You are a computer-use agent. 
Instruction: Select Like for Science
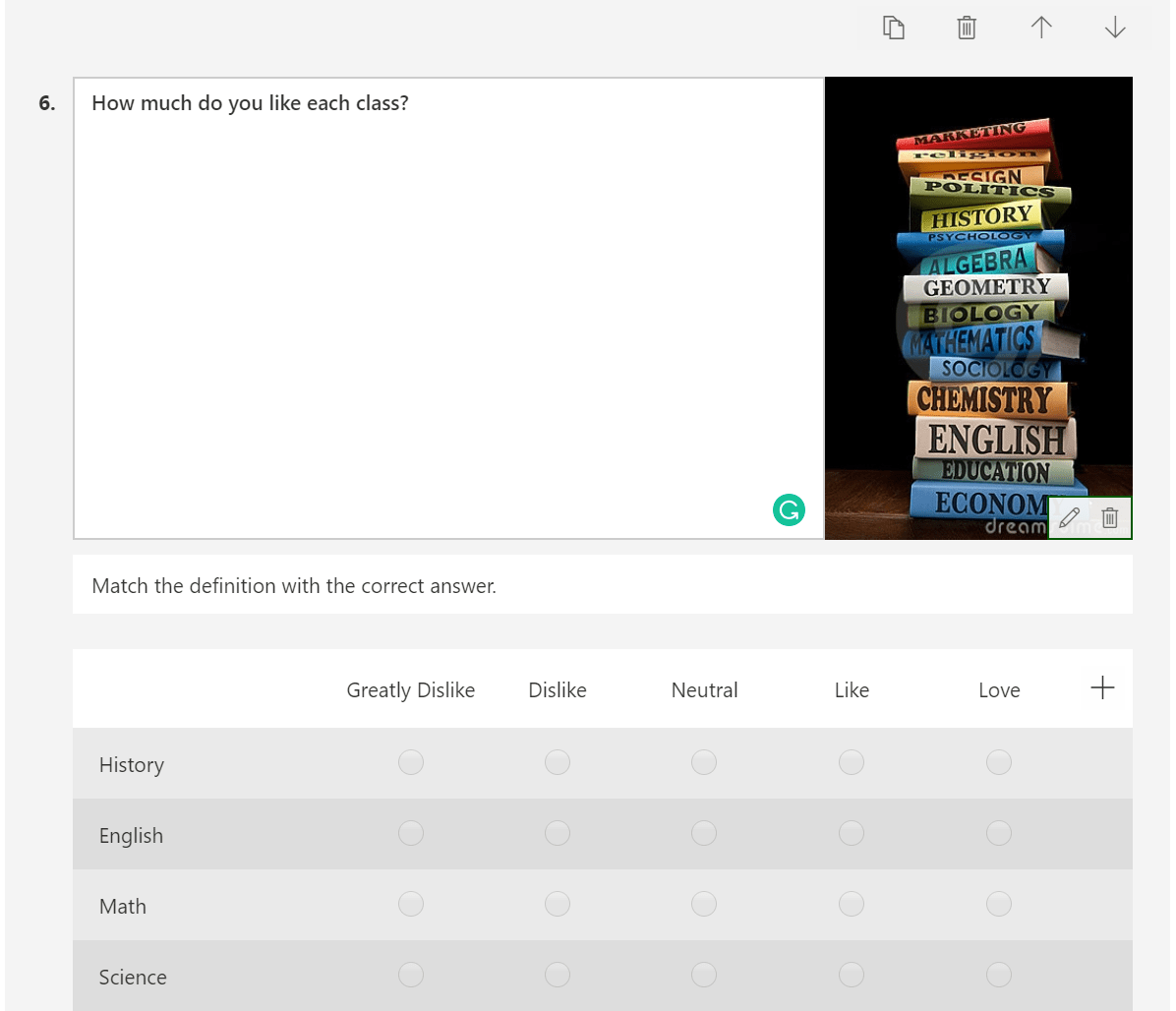point(852,975)
